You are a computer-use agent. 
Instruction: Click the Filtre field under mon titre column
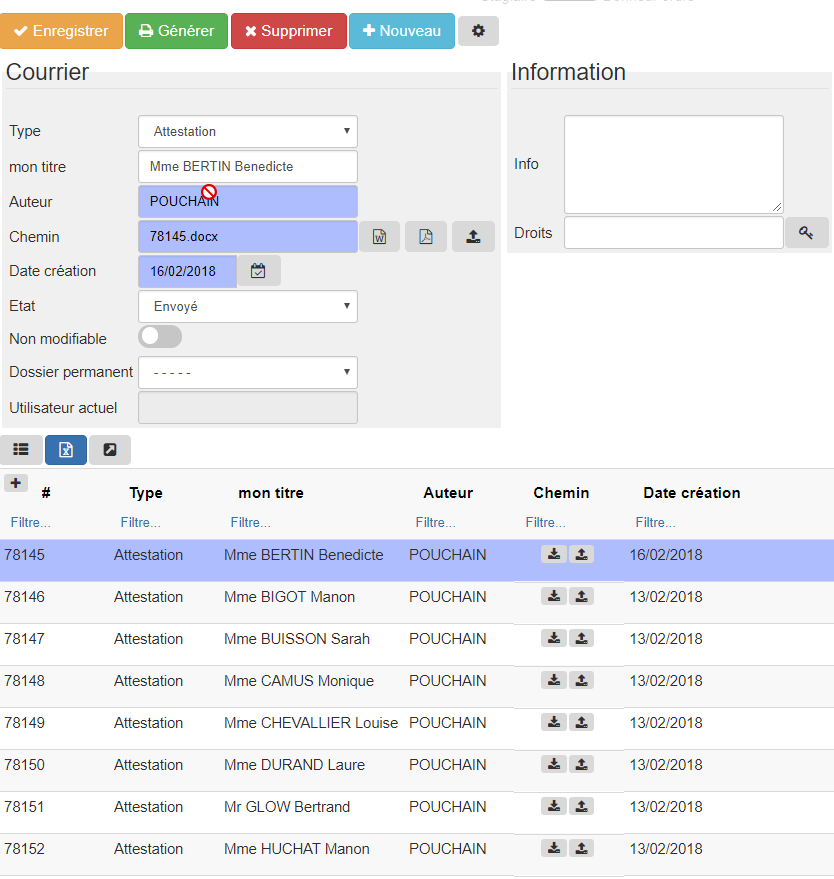[x=251, y=523]
